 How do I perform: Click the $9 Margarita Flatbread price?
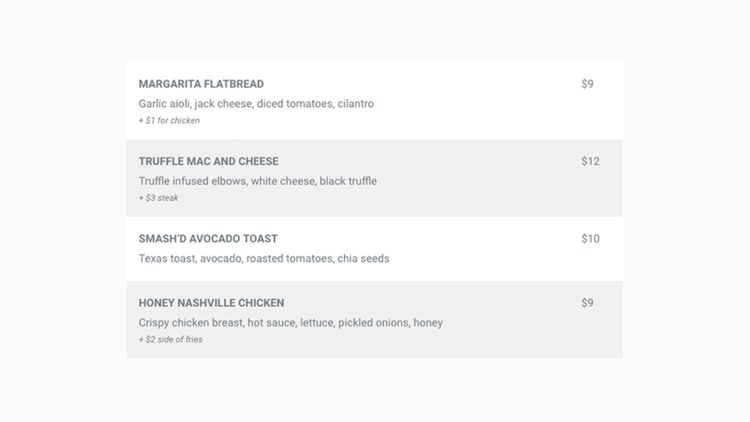pyautogui.click(x=587, y=84)
